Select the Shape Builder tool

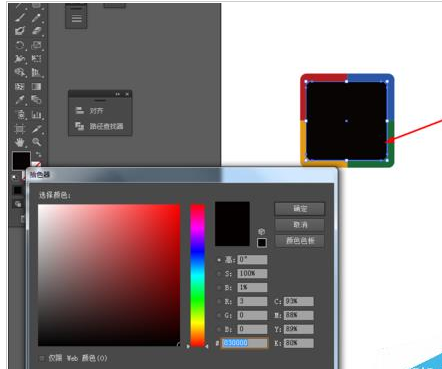click(20, 72)
